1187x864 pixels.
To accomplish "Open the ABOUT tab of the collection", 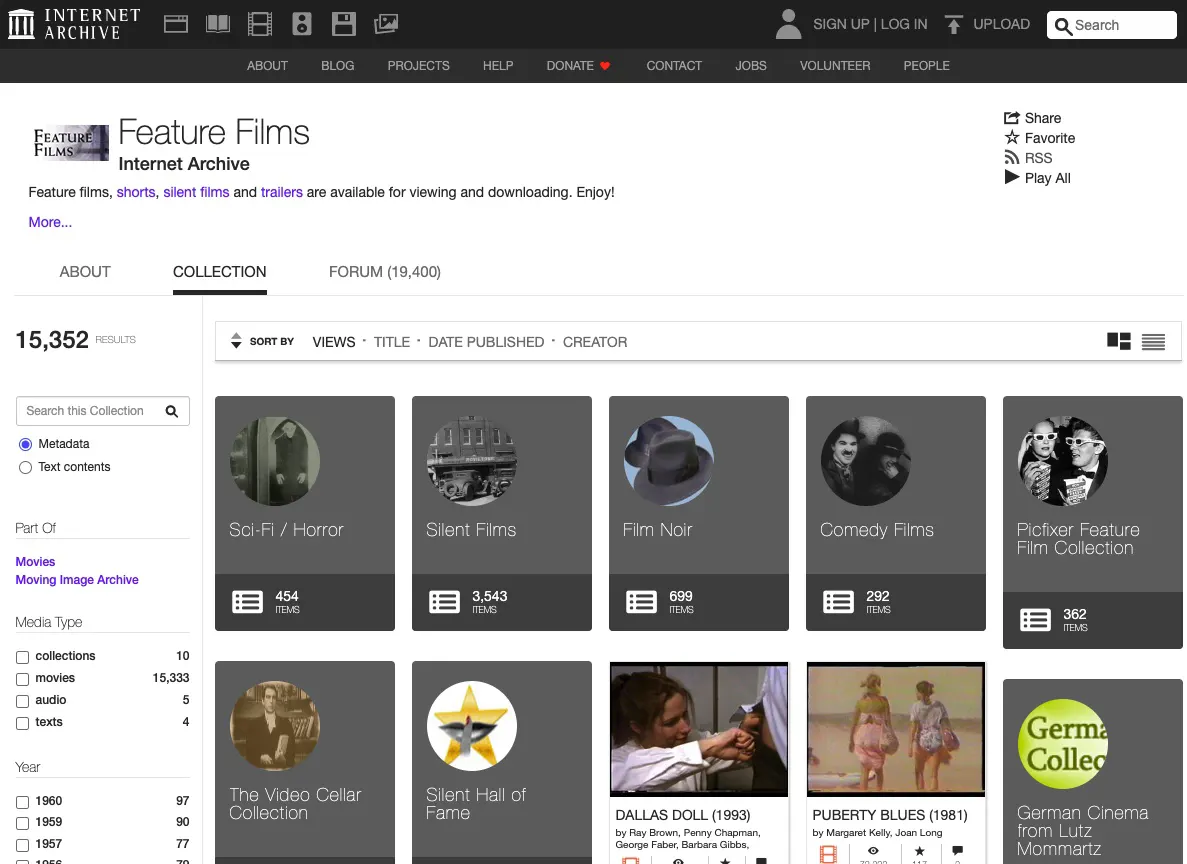I will point(85,272).
